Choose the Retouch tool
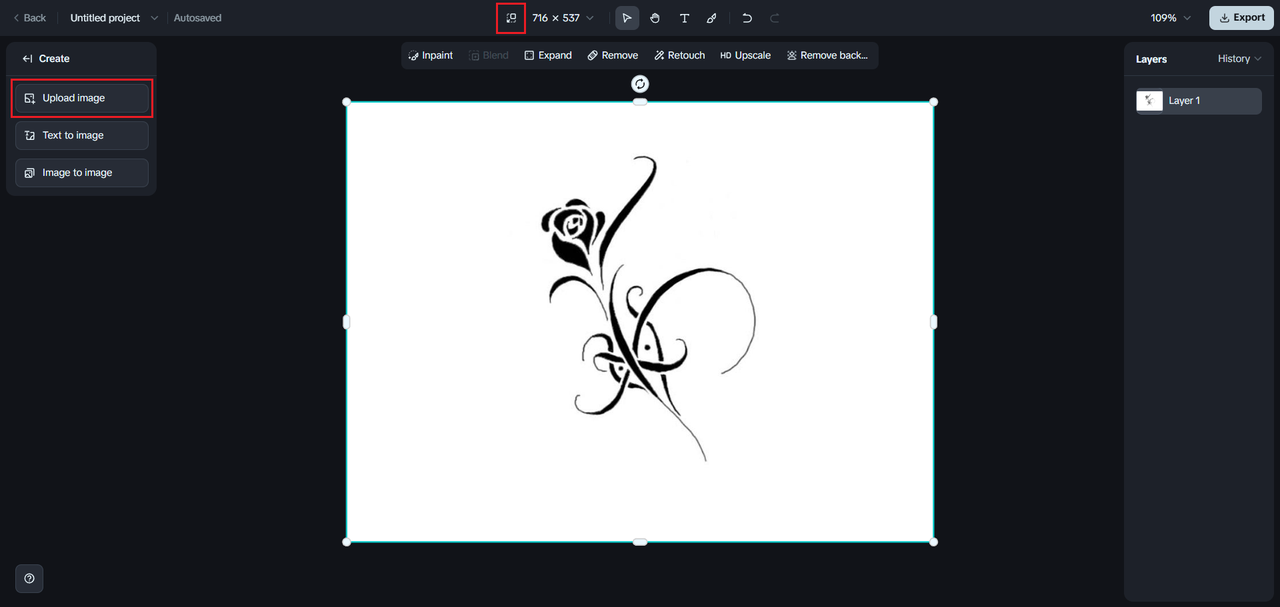 pyautogui.click(x=680, y=56)
